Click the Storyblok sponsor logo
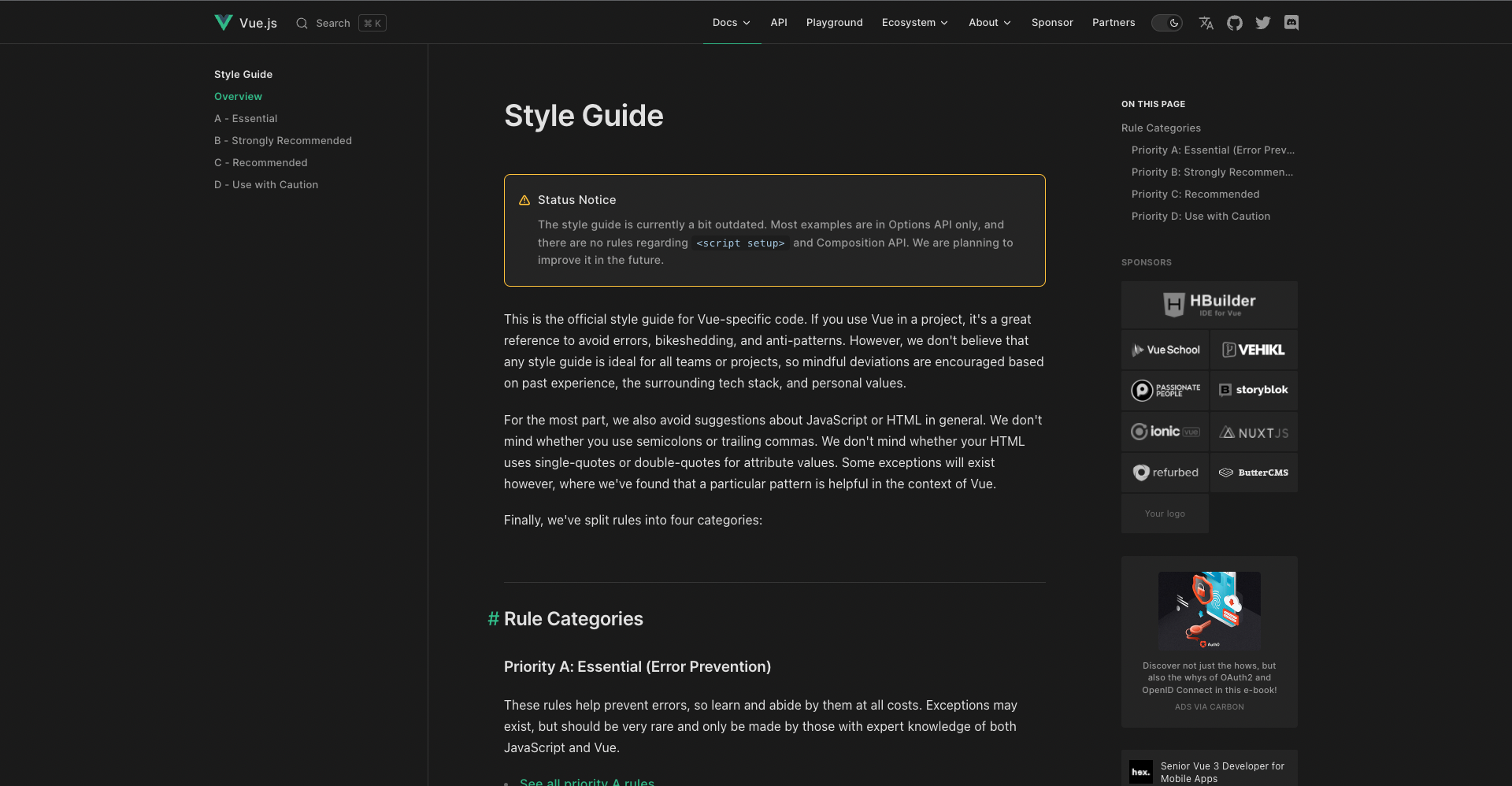Viewport: 1512px width, 786px height. click(1254, 391)
